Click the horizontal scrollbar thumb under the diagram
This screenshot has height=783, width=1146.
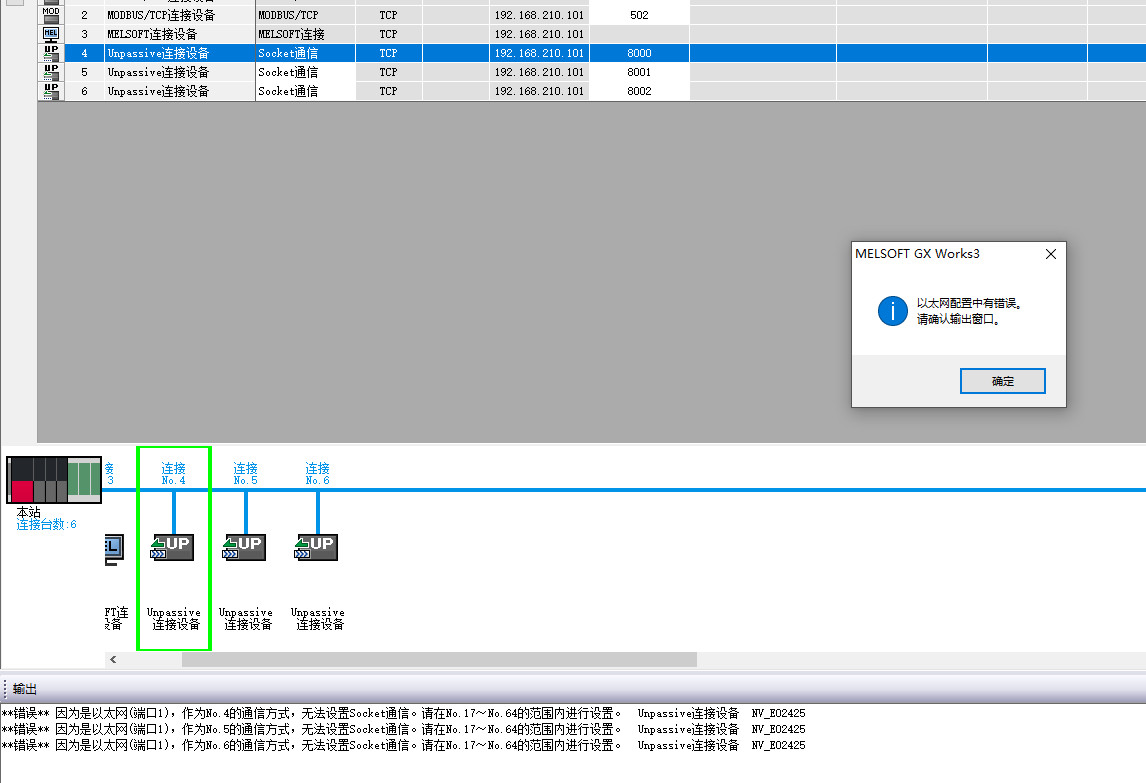(x=438, y=660)
